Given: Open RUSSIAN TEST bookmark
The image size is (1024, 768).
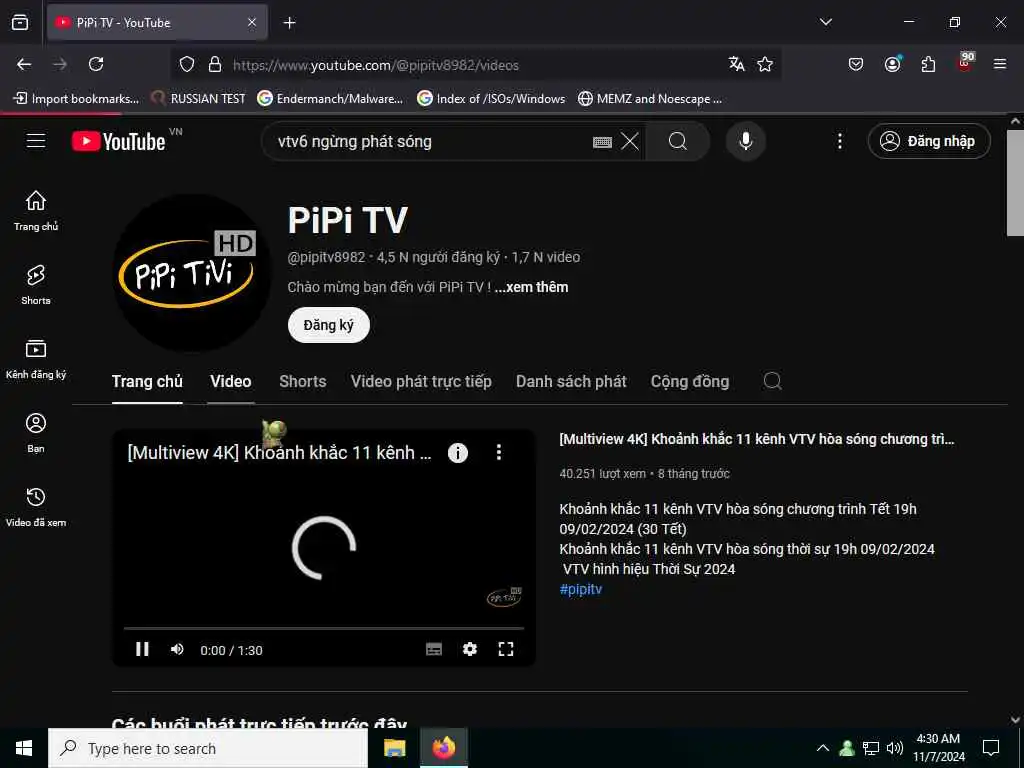Looking at the screenshot, I should 198,99.
